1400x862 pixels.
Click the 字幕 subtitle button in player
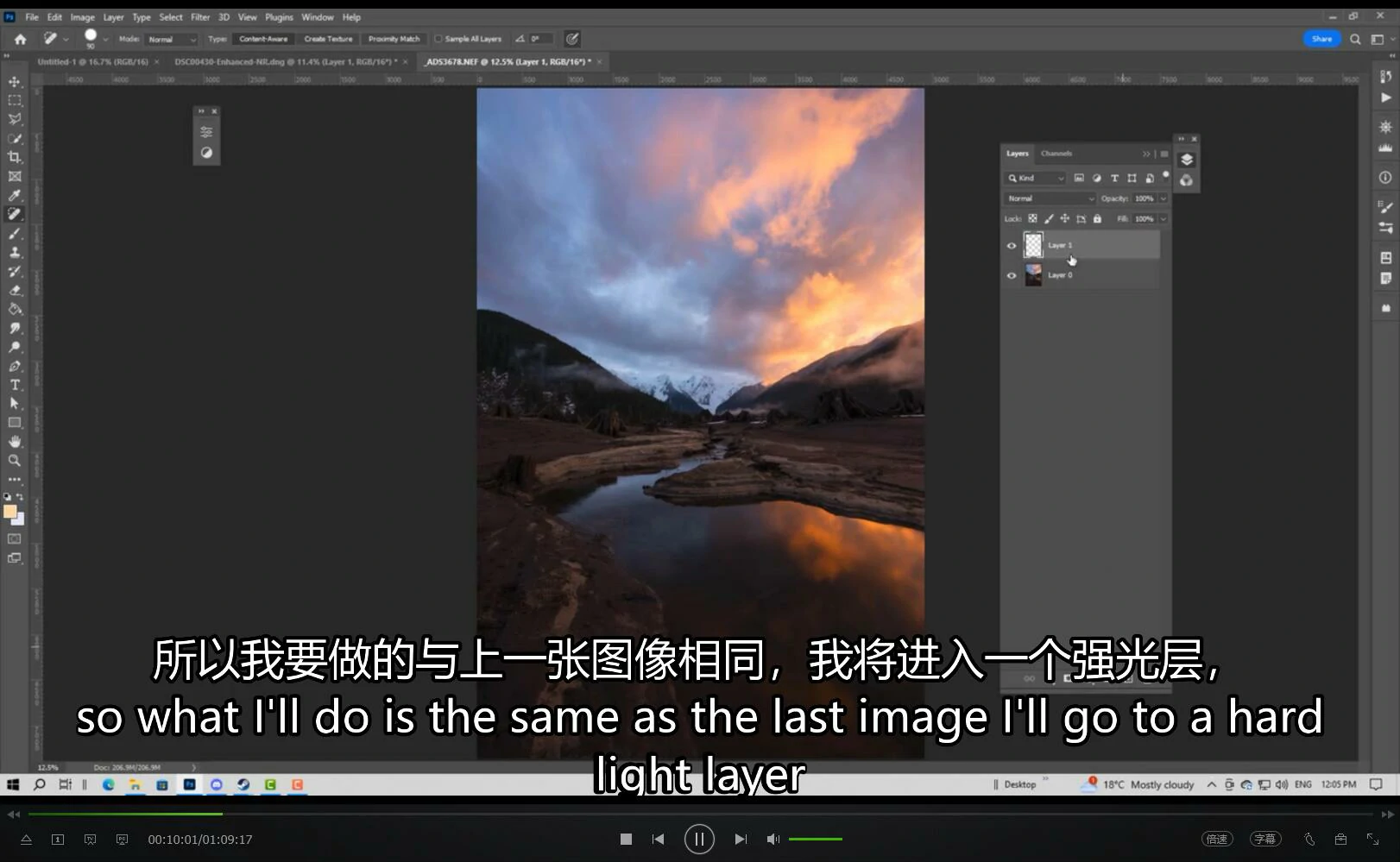click(1265, 839)
